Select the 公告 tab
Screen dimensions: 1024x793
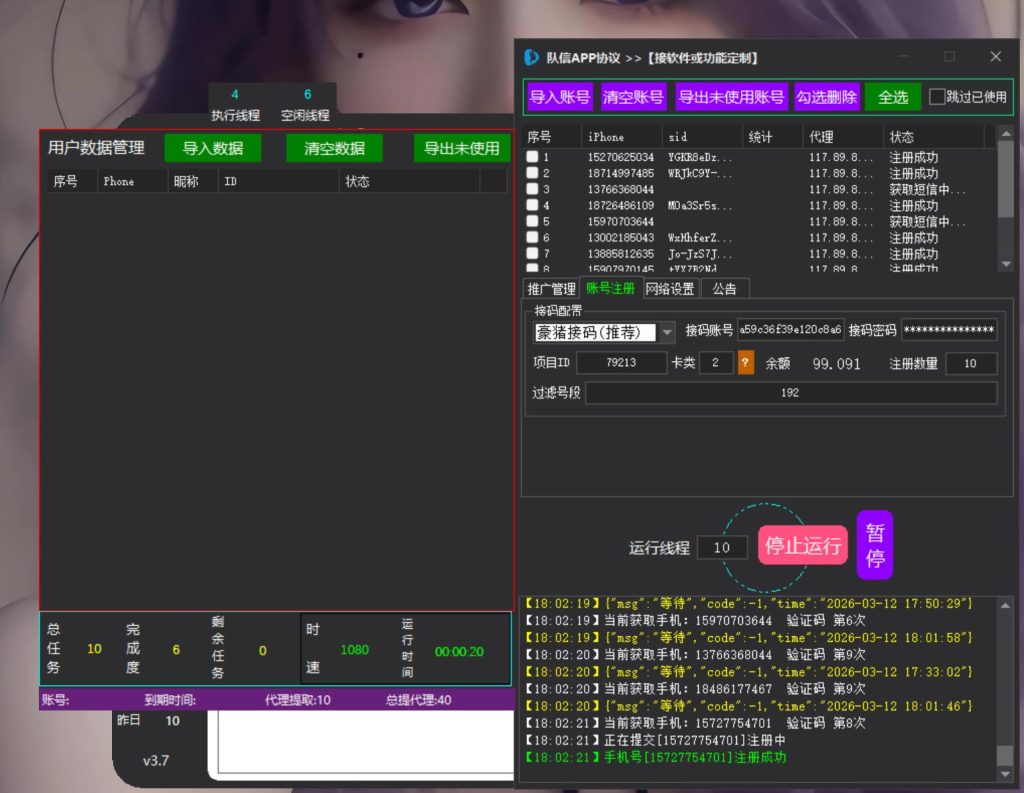[x=724, y=289]
